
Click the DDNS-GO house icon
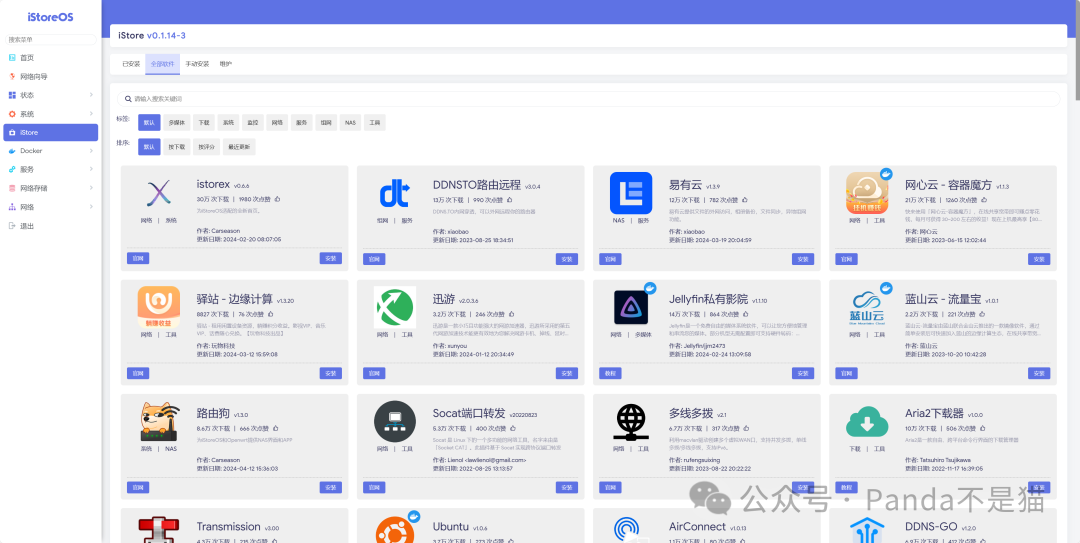[x=867, y=531]
